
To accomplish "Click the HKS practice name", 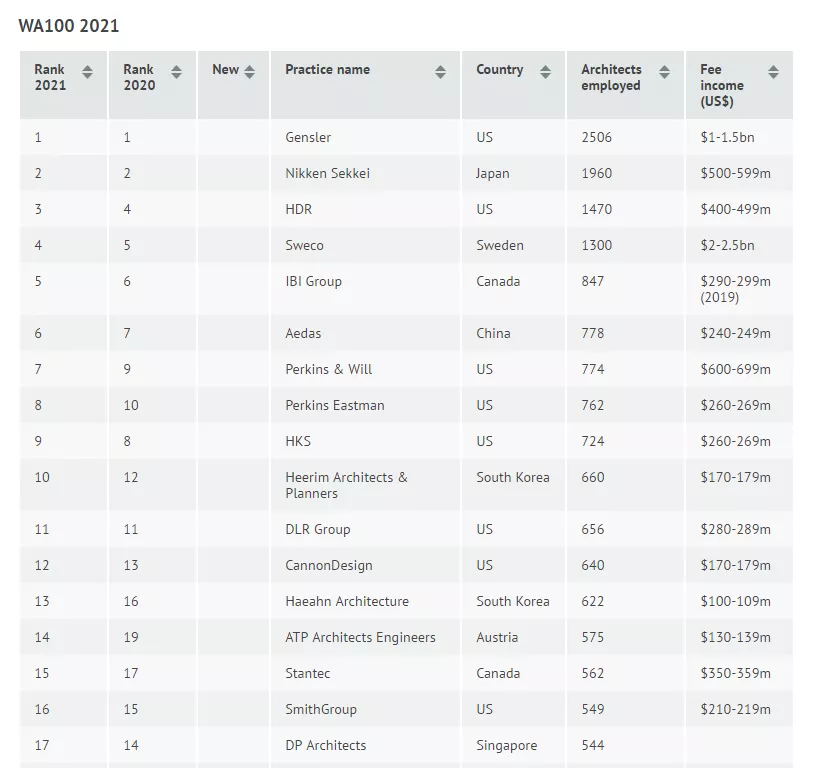I will pyautogui.click(x=298, y=441).
